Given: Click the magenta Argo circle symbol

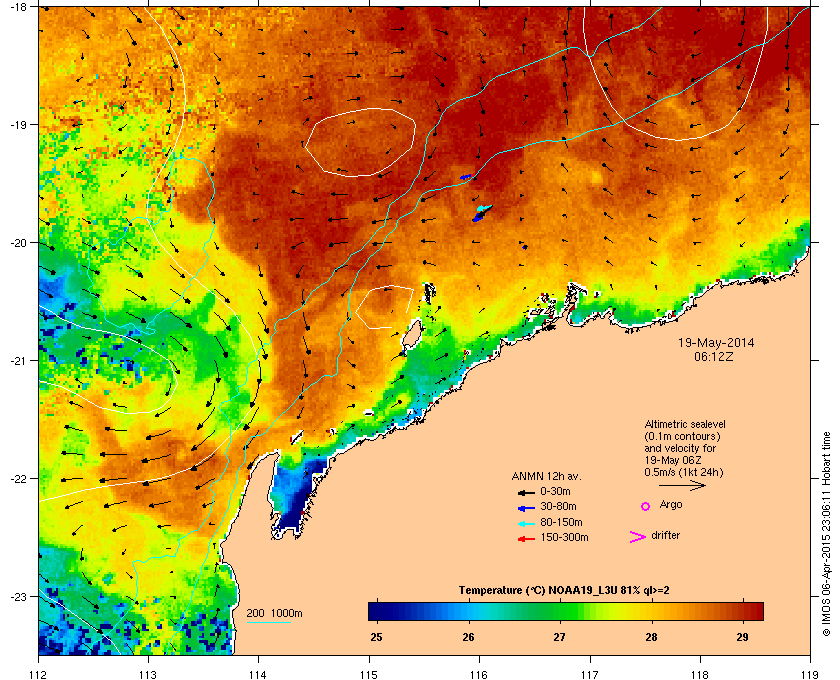Looking at the screenshot, I should pyautogui.click(x=646, y=506).
